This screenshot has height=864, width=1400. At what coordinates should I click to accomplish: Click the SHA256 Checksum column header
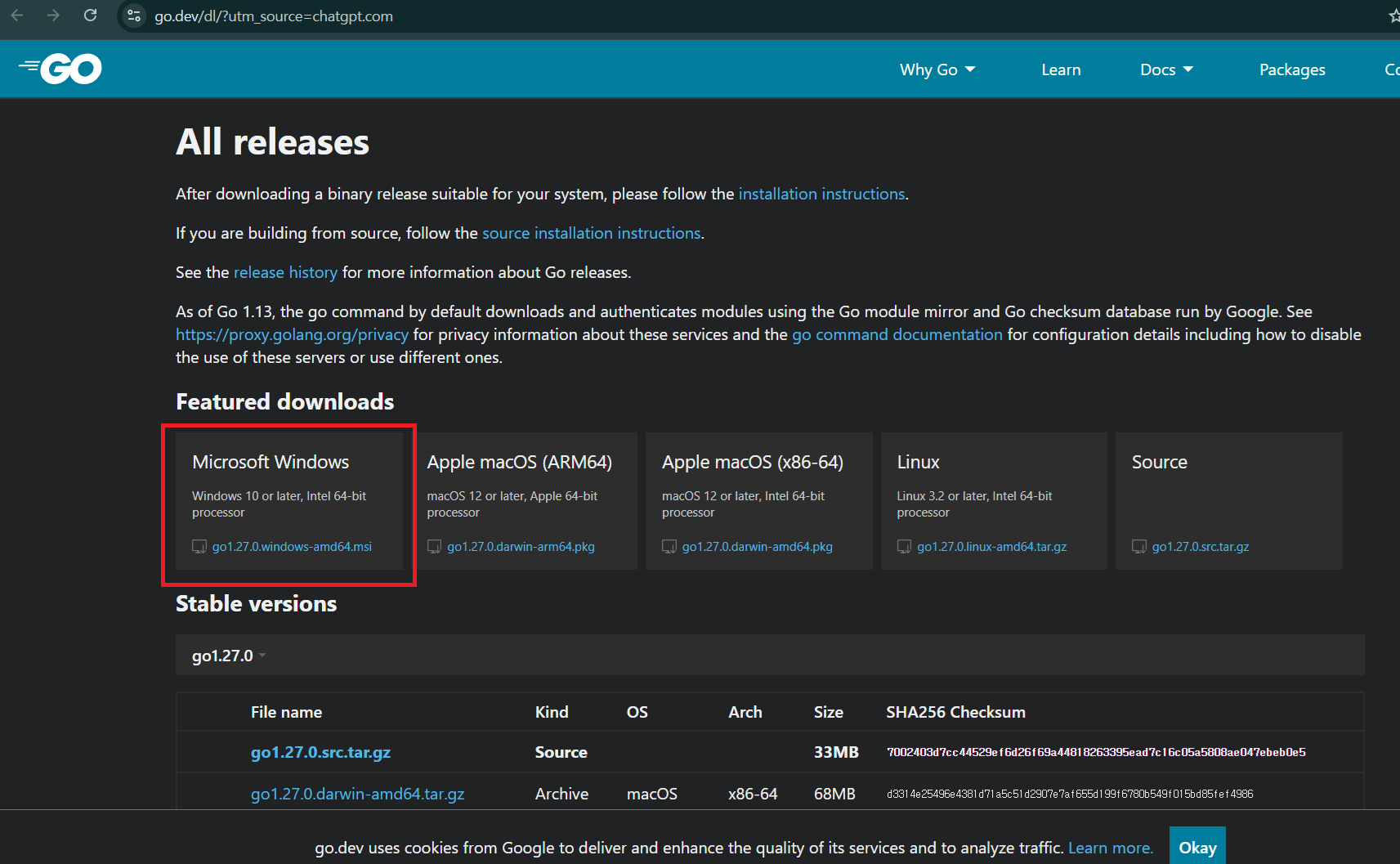[x=955, y=712]
